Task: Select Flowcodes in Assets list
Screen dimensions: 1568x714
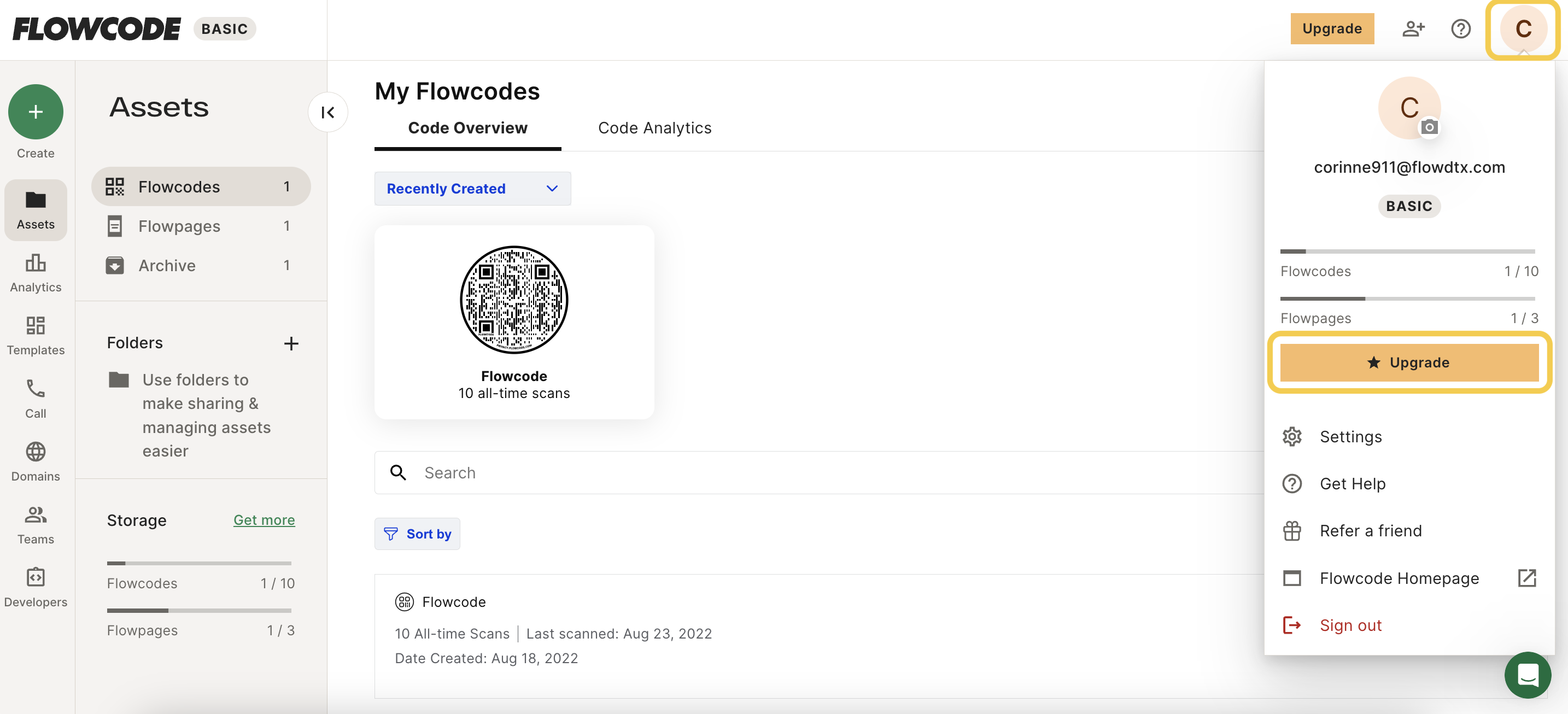Action: click(201, 186)
